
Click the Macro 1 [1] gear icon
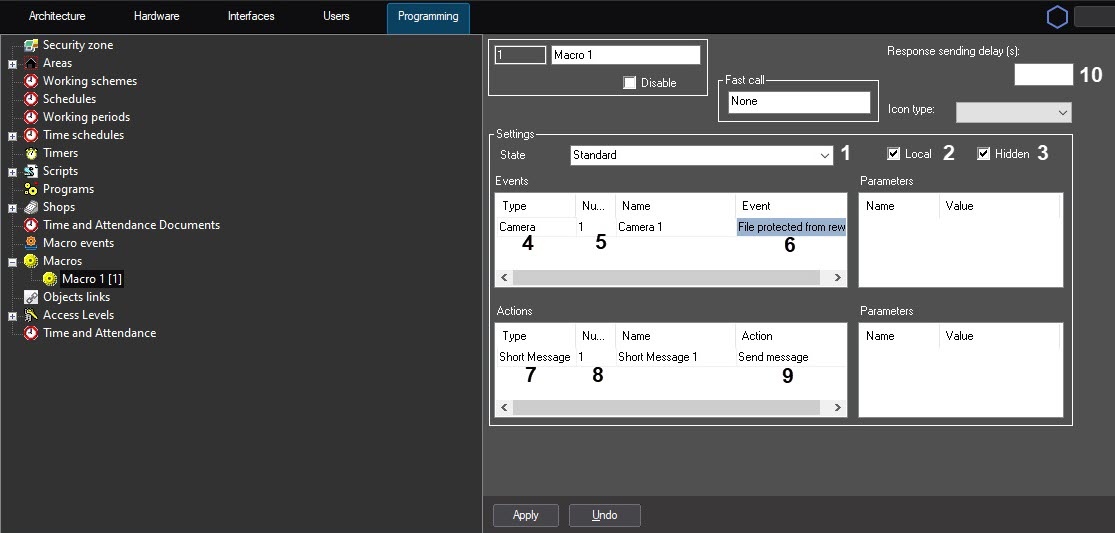tap(50, 279)
